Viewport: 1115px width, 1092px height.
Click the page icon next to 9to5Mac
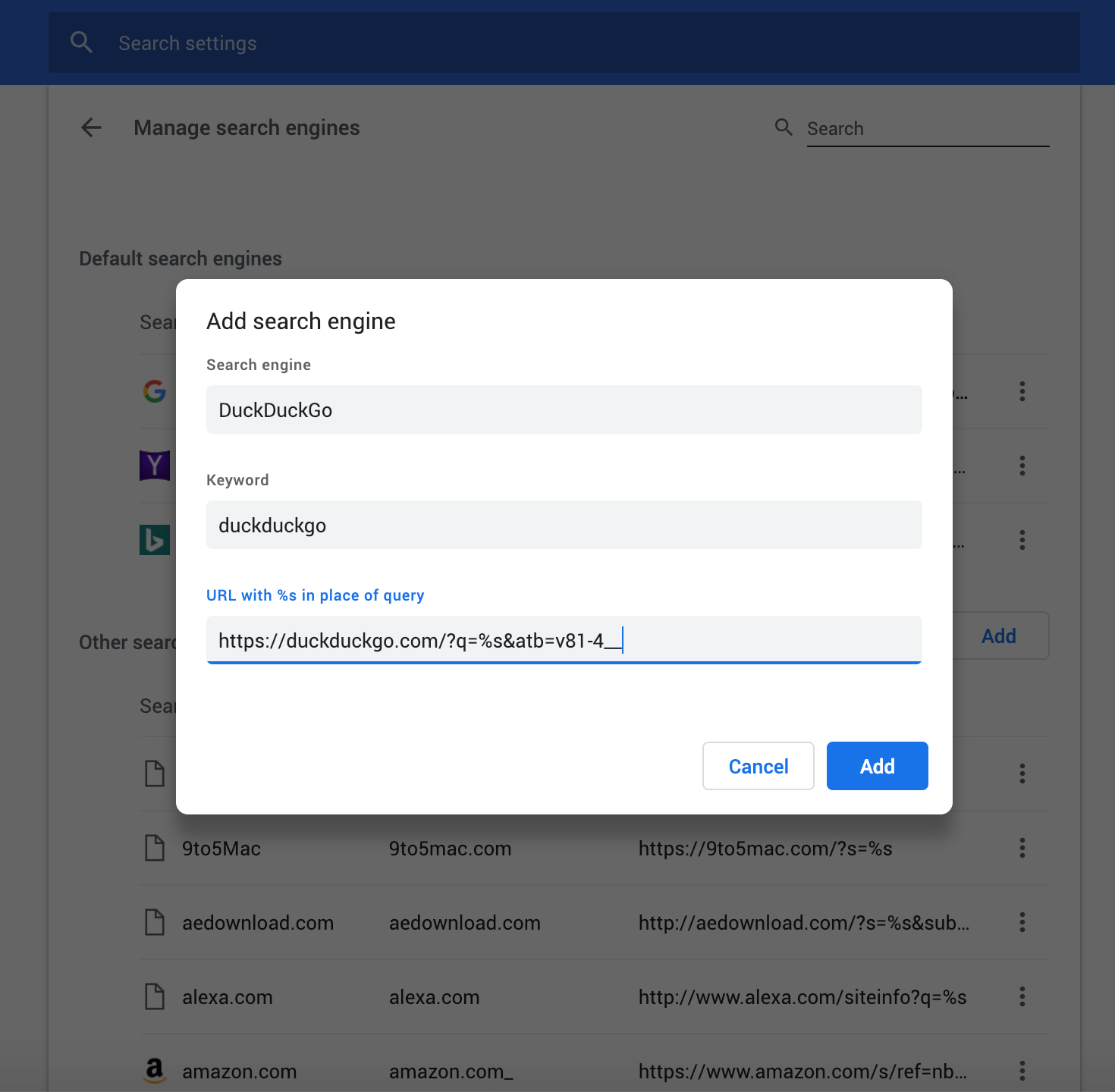tap(155, 848)
